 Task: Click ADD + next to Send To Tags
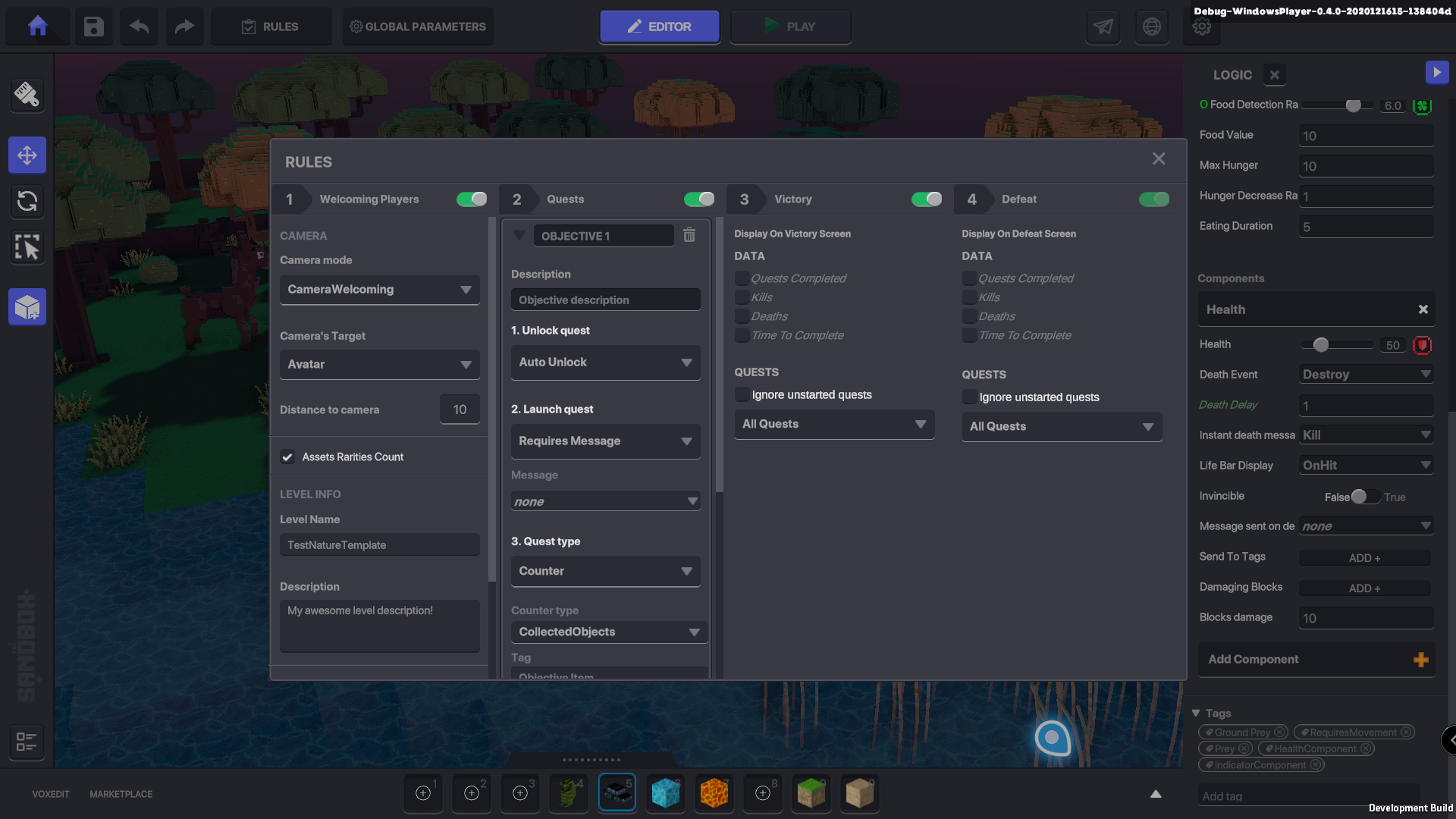1364,558
